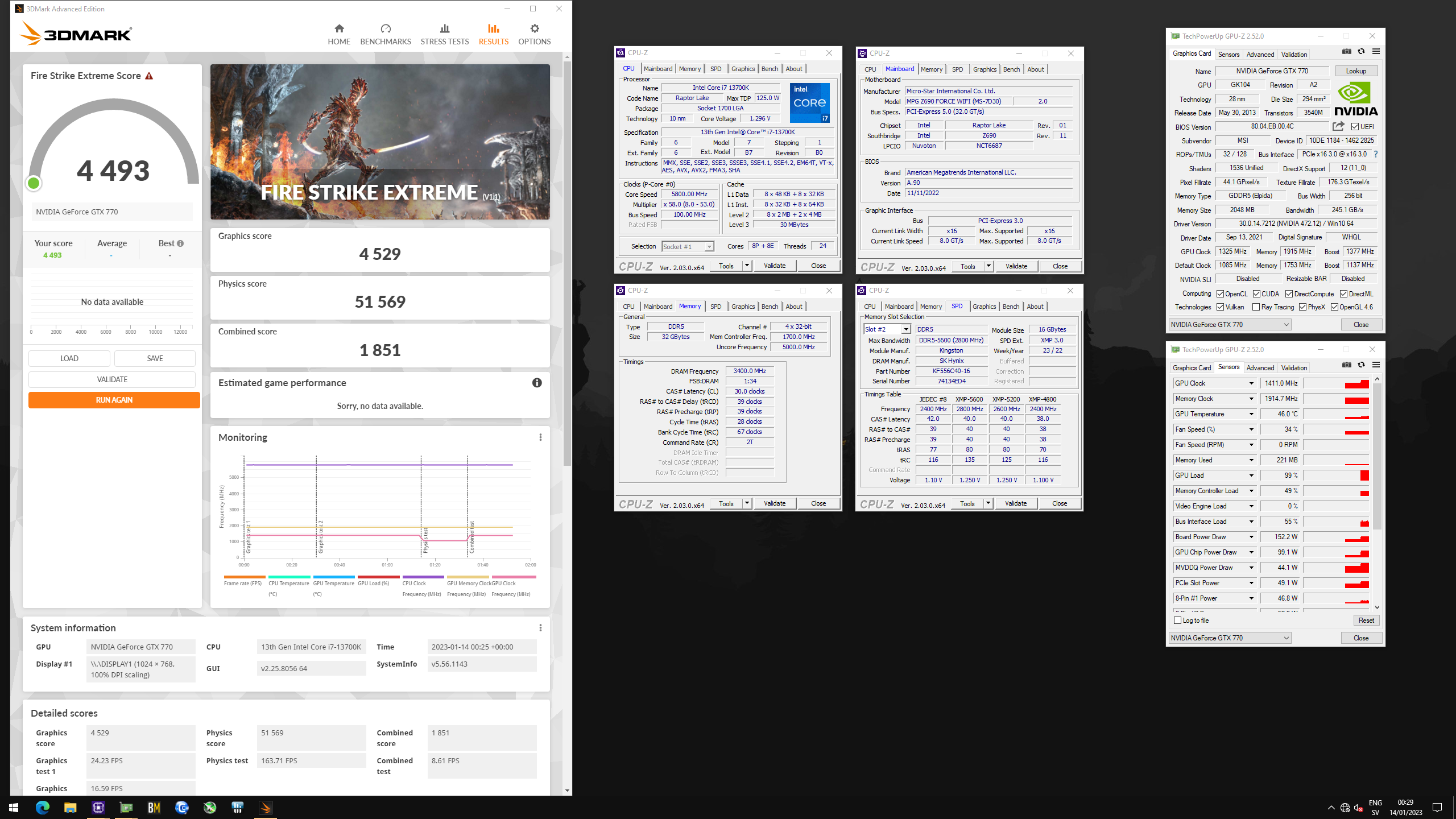Click the 3DMark taskbar icon
1456x819 pixels.
(x=266, y=807)
